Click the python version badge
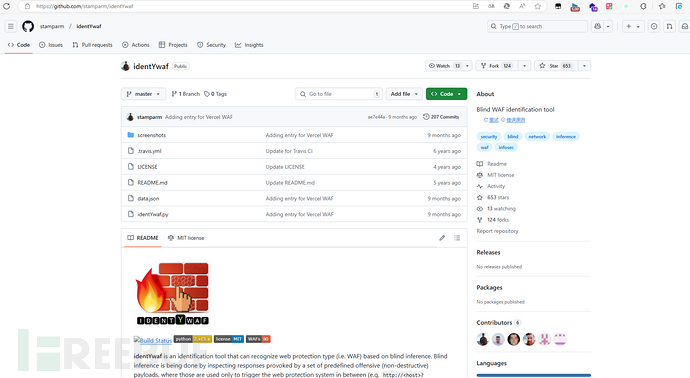The height and width of the screenshot is (378, 690). pos(193,339)
